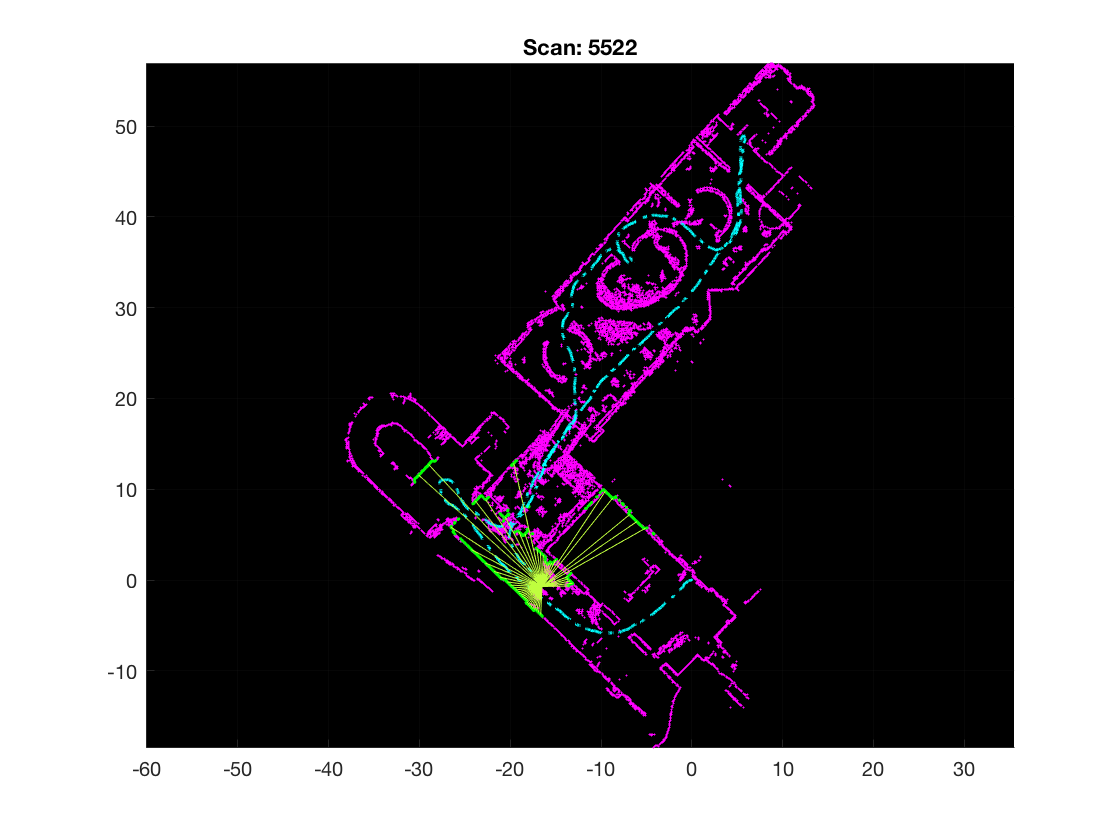Choose the '-10' label on the vertical axis
The width and height of the screenshot is (1120, 840).
122,671
